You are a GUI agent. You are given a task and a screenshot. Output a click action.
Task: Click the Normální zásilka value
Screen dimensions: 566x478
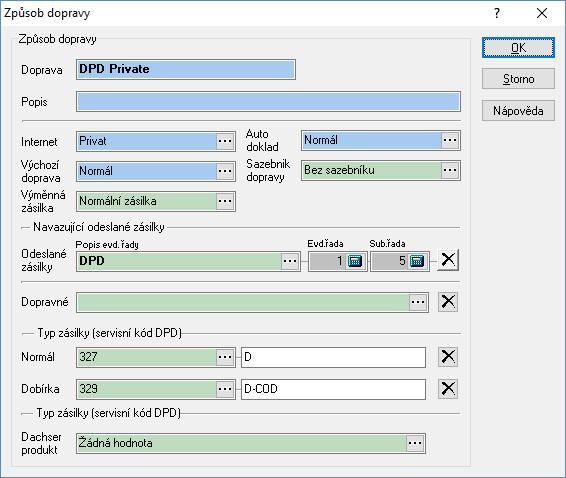pos(118,201)
